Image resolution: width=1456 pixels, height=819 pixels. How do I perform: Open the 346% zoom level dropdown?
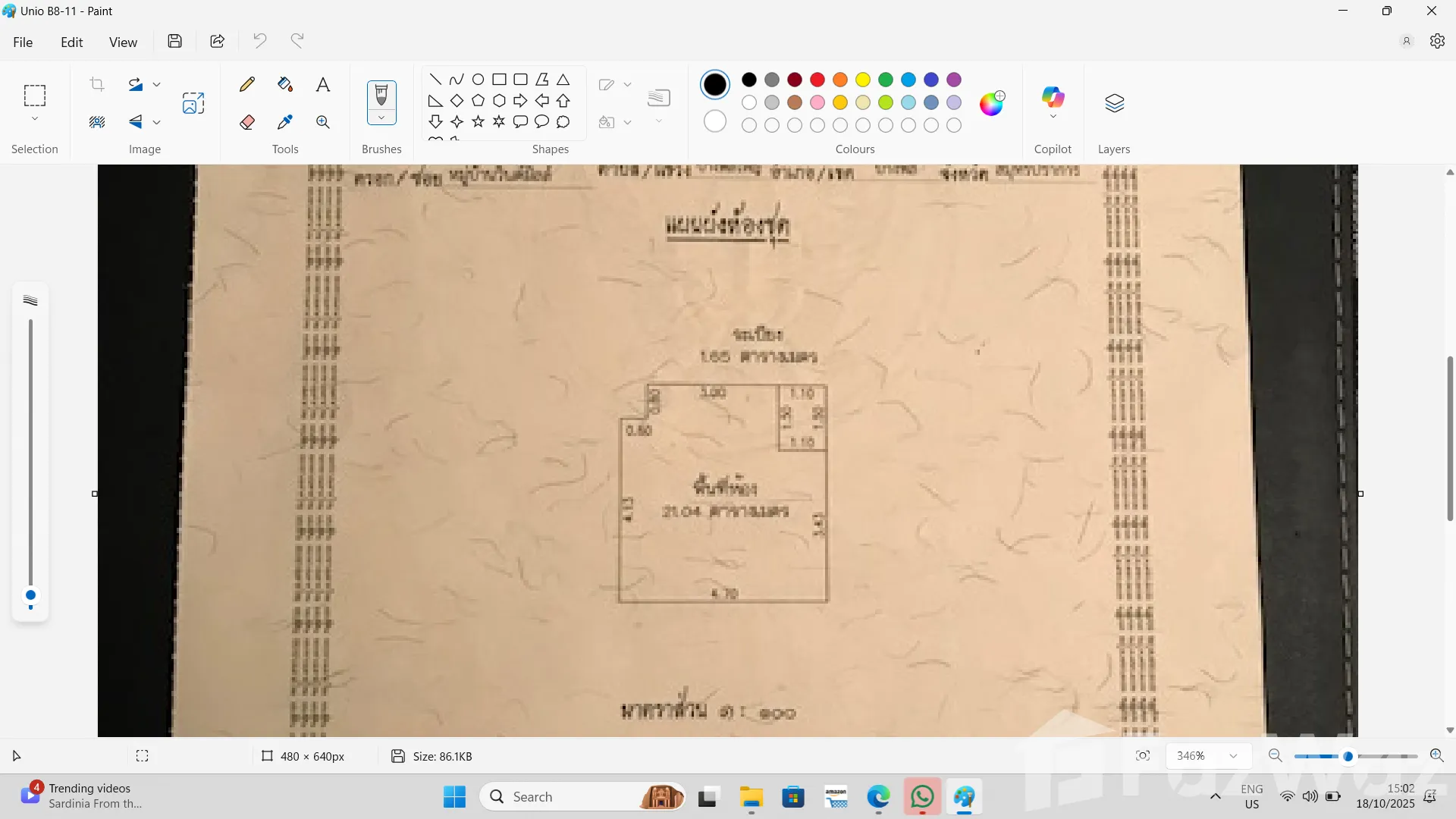(x=1233, y=755)
